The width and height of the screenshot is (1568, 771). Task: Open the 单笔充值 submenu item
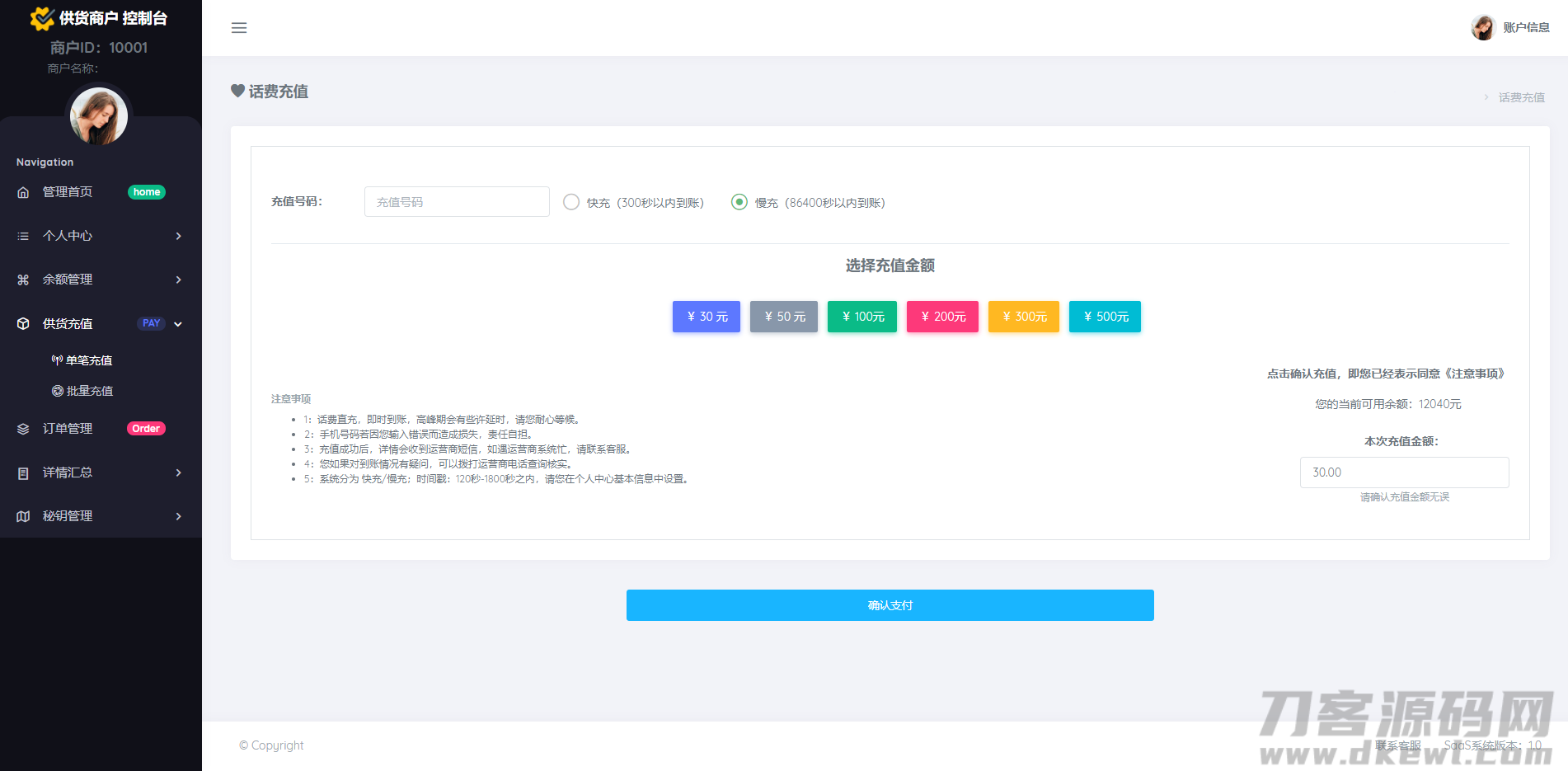(x=88, y=360)
